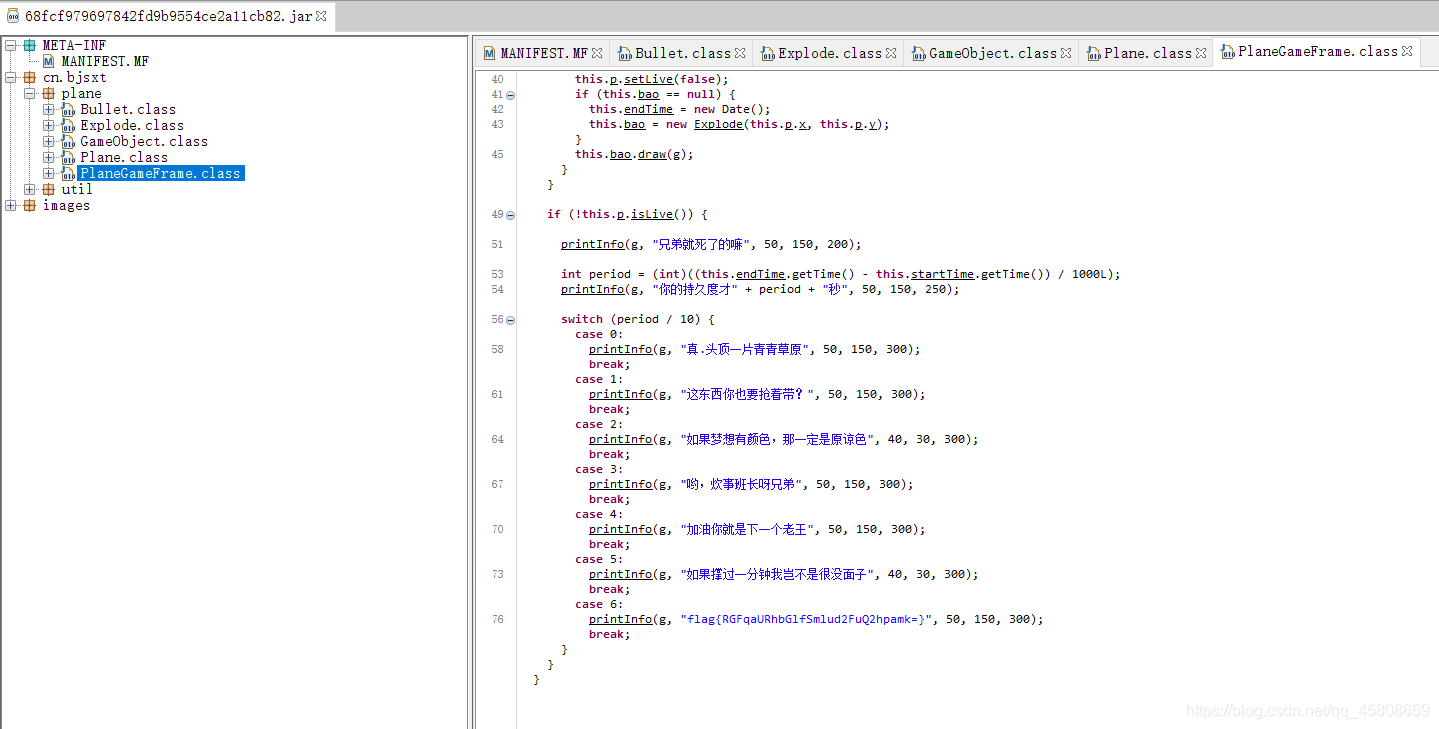
Task: Click the 'switch (period / 10)' statement
Action: [638, 319]
